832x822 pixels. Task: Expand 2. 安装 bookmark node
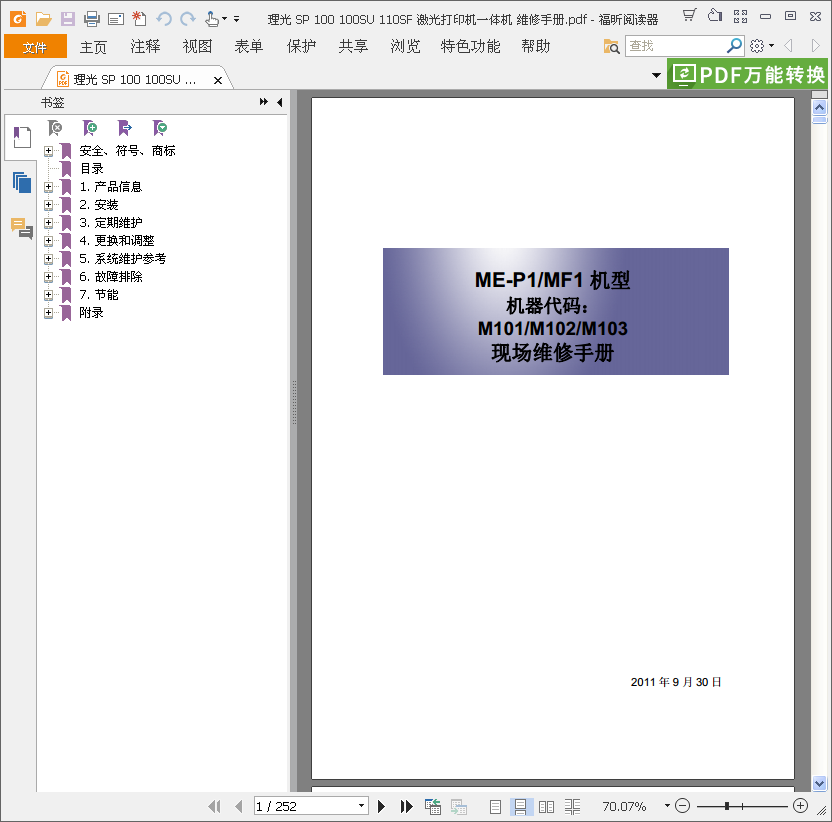click(48, 205)
